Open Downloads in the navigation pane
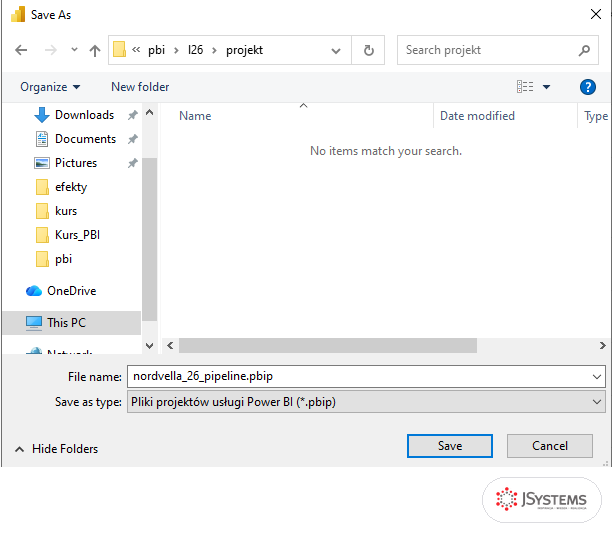This screenshot has height=533, width=612. click(84, 115)
